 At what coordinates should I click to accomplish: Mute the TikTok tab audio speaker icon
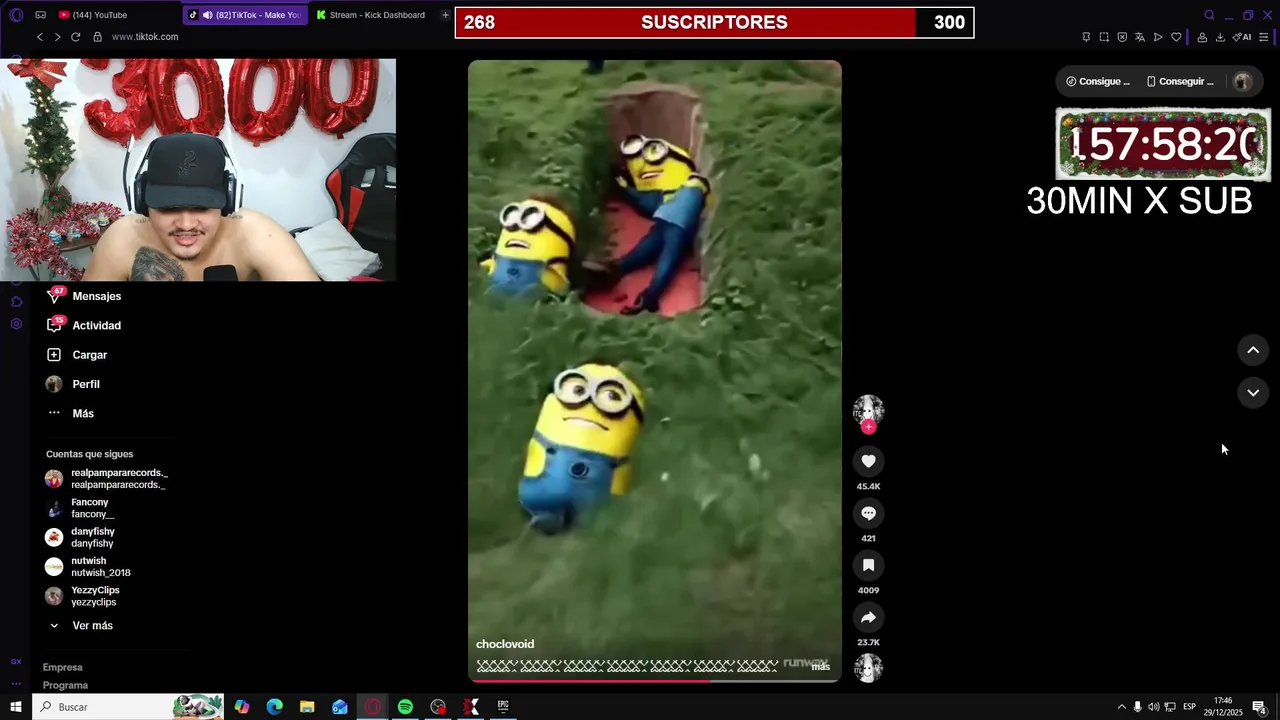click(x=207, y=15)
